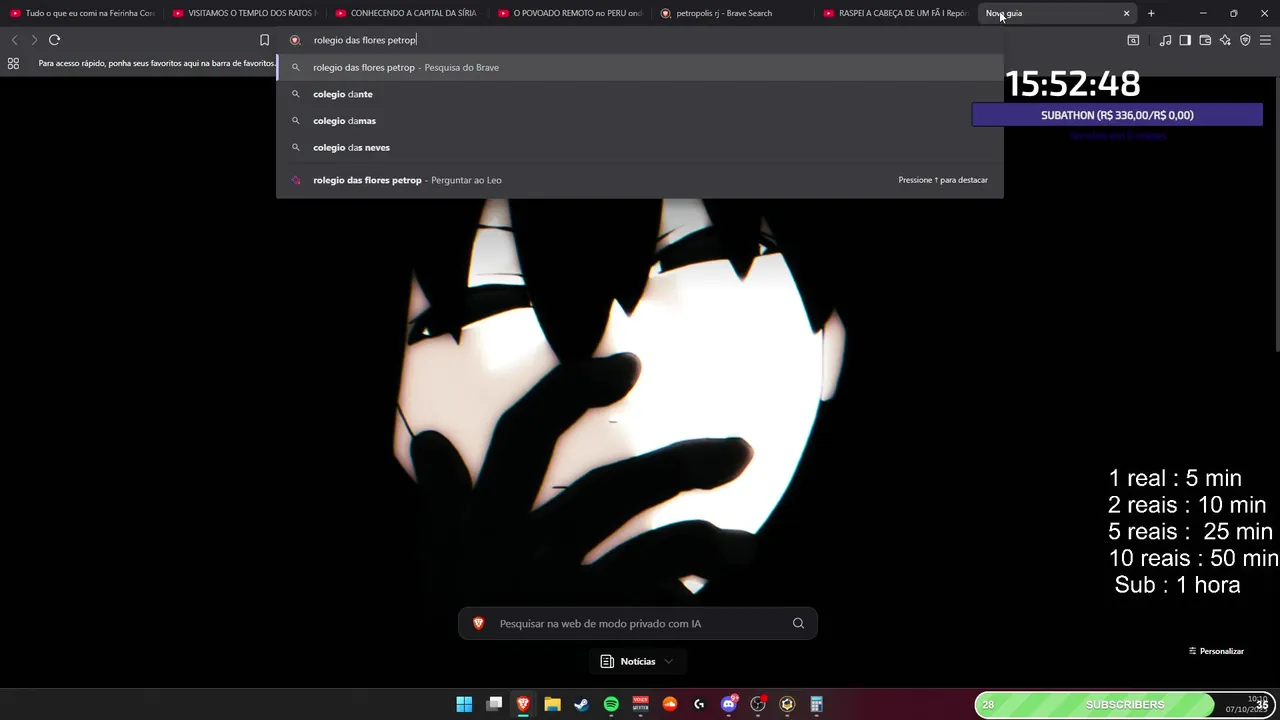The height and width of the screenshot is (720, 1280).
Task: Open Voicemeeter from the taskbar
Action: tap(640, 704)
